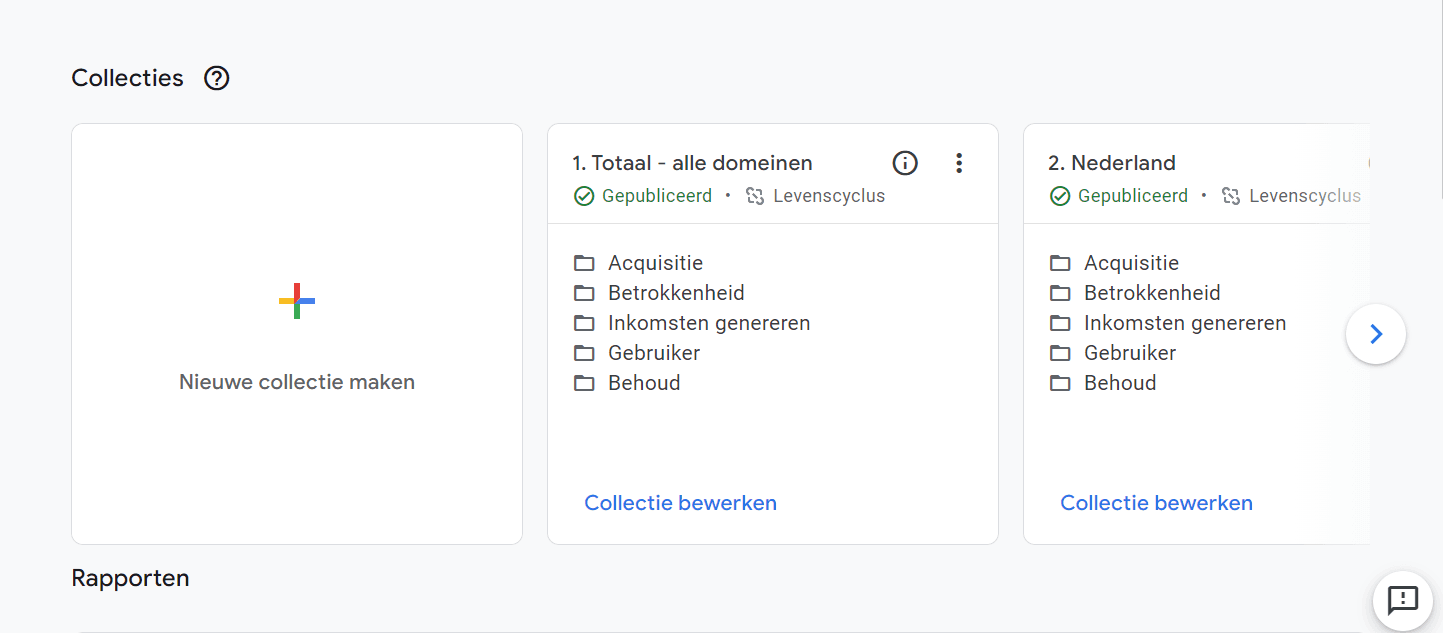Image resolution: width=1443 pixels, height=633 pixels.
Task: Click Levenscyclus link icon in Totaal card
Action: point(755,196)
